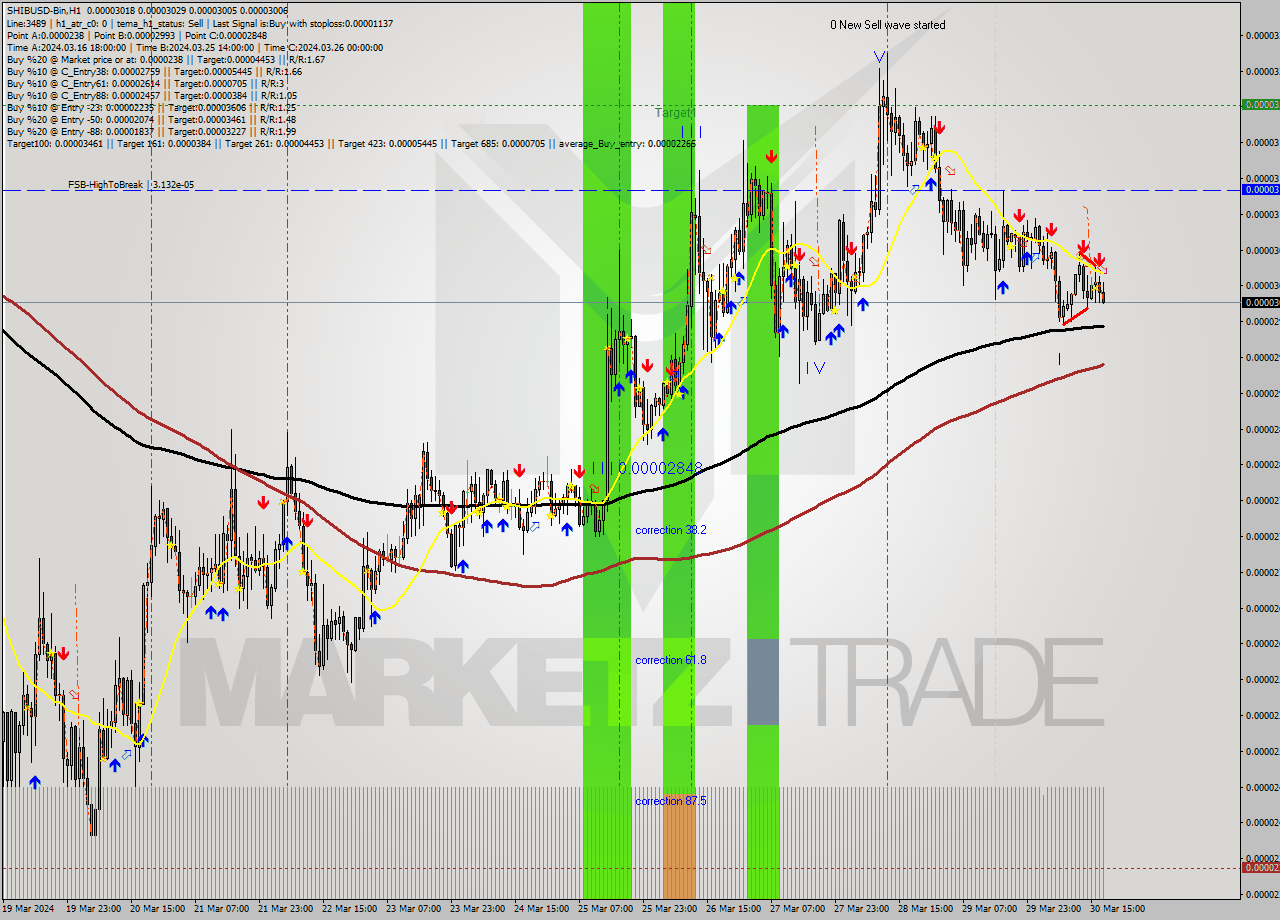Image resolution: width=1280 pixels, height=920 pixels.
Task: Click the 'Buy %10 @ Entry -23' line
Action: pos(151,107)
